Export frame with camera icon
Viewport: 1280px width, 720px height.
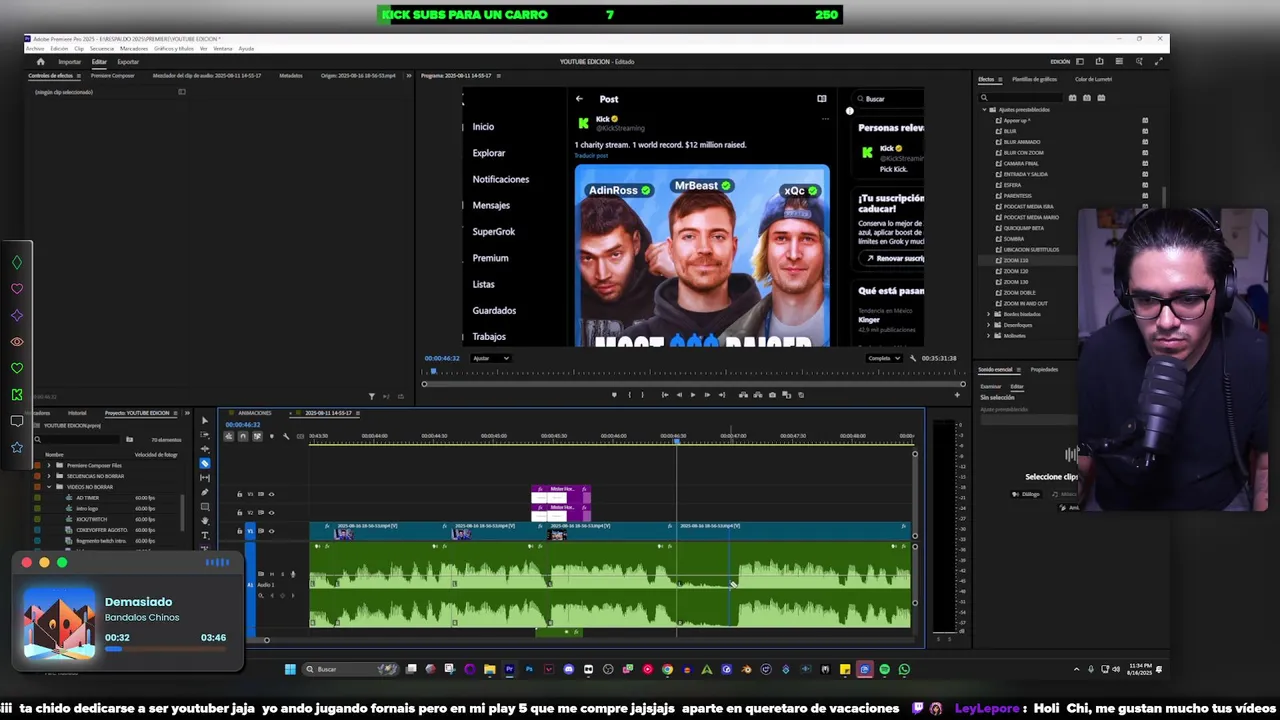(x=772, y=395)
